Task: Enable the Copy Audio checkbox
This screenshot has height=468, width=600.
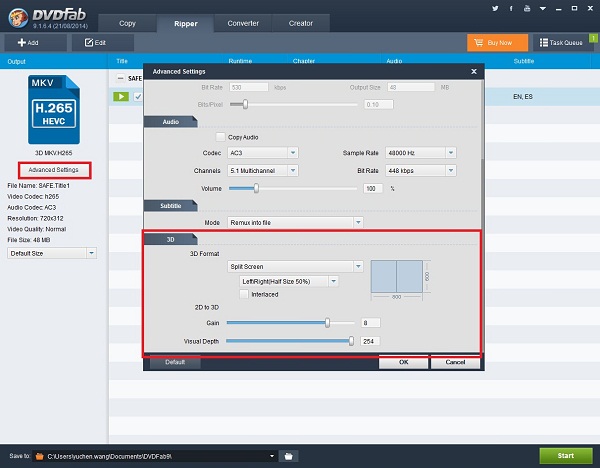Action: [x=220, y=137]
